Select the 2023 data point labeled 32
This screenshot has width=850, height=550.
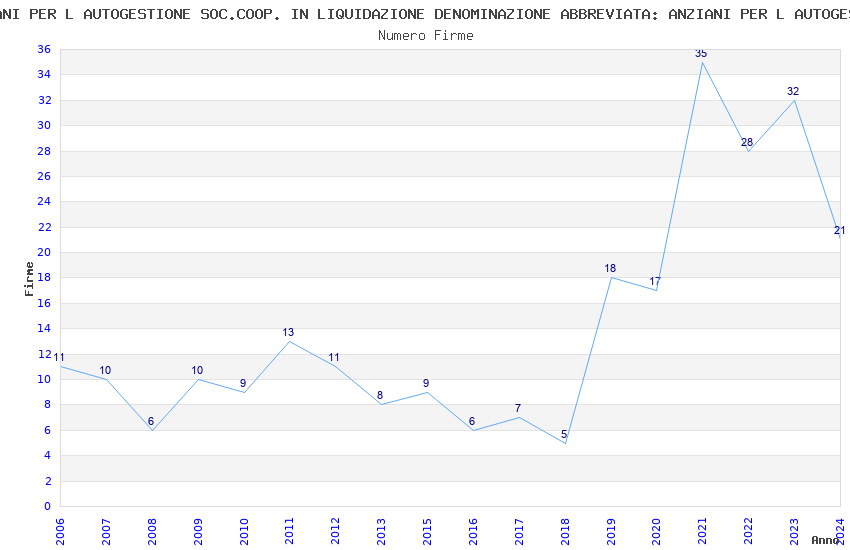click(793, 91)
